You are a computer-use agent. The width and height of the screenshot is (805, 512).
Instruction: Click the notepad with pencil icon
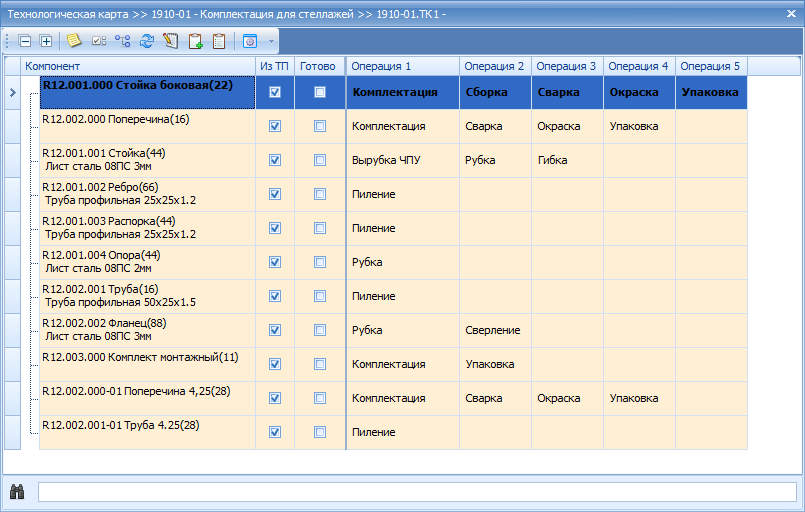[171, 41]
